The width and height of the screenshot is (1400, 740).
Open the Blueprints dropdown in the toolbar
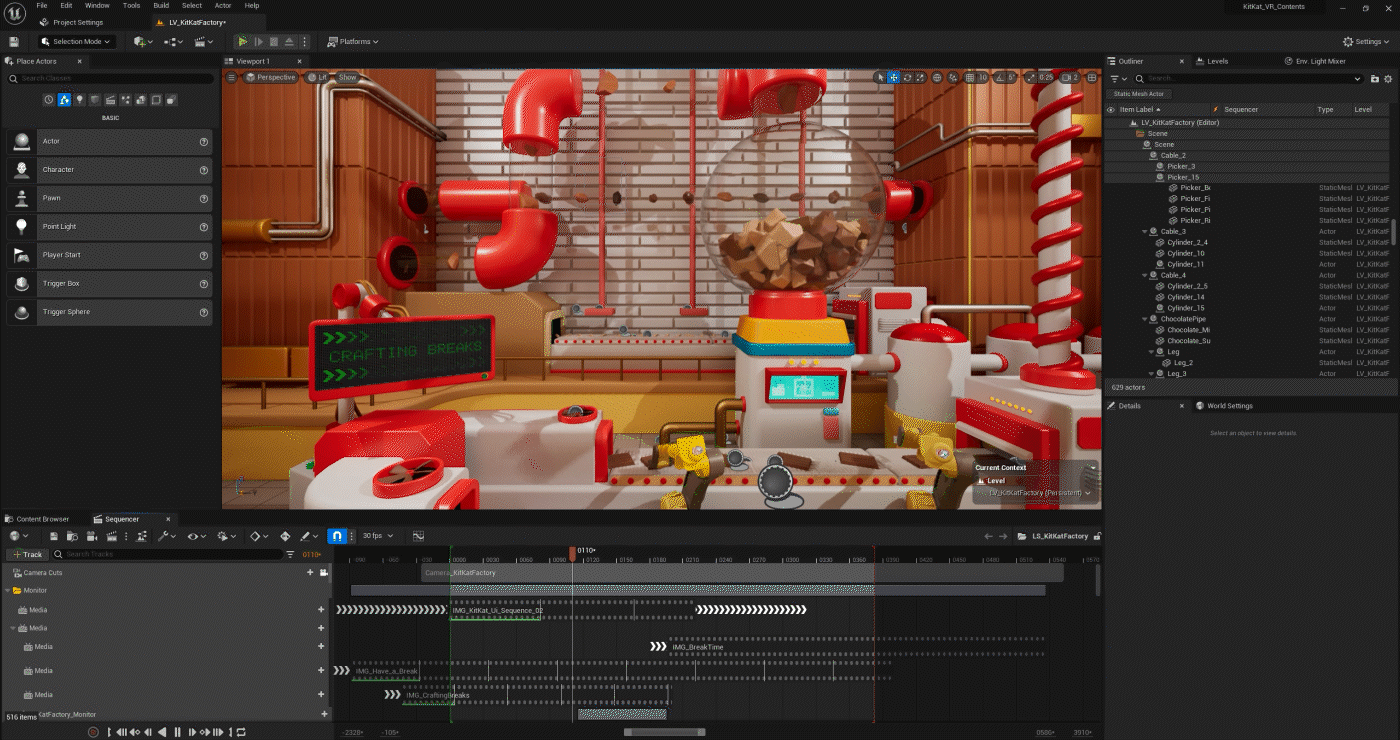click(174, 42)
